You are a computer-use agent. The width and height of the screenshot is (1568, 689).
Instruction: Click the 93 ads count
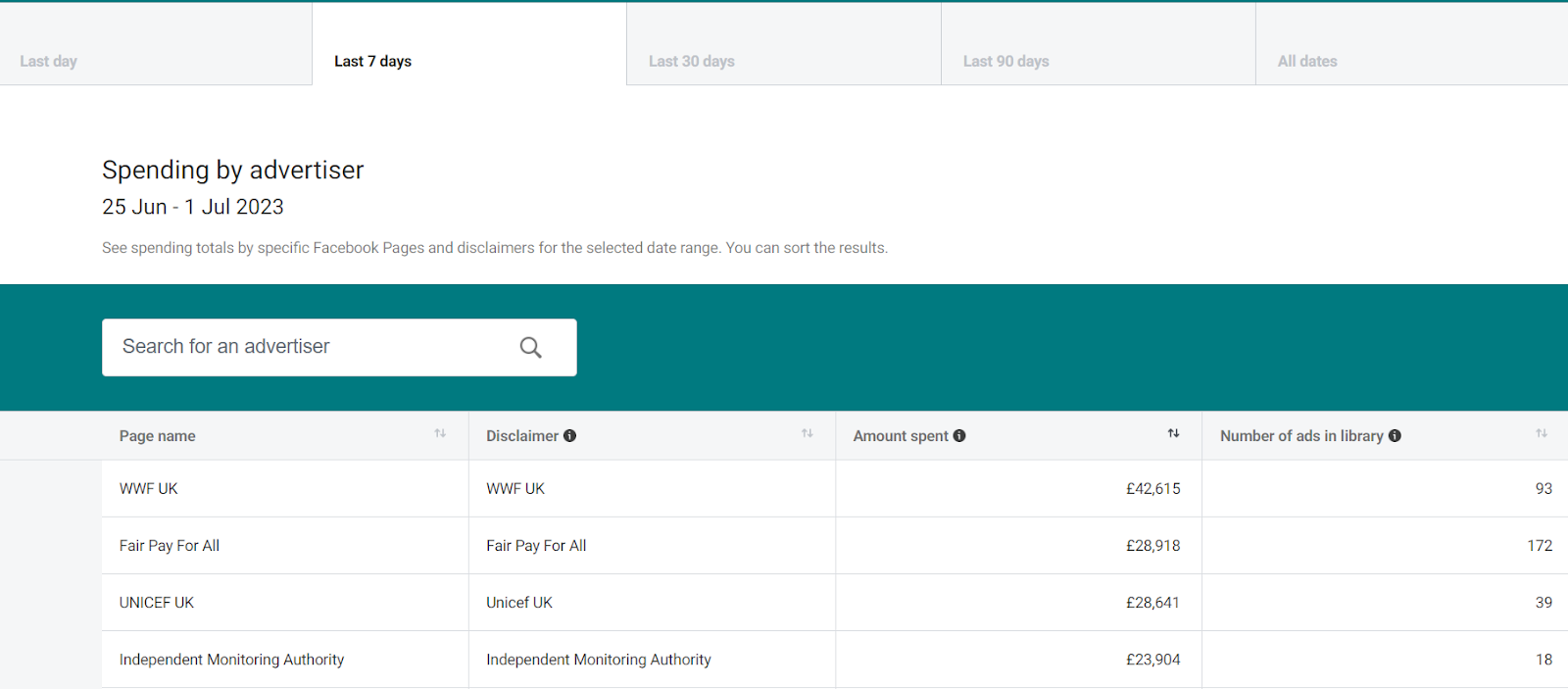[x=1543, y=488]
